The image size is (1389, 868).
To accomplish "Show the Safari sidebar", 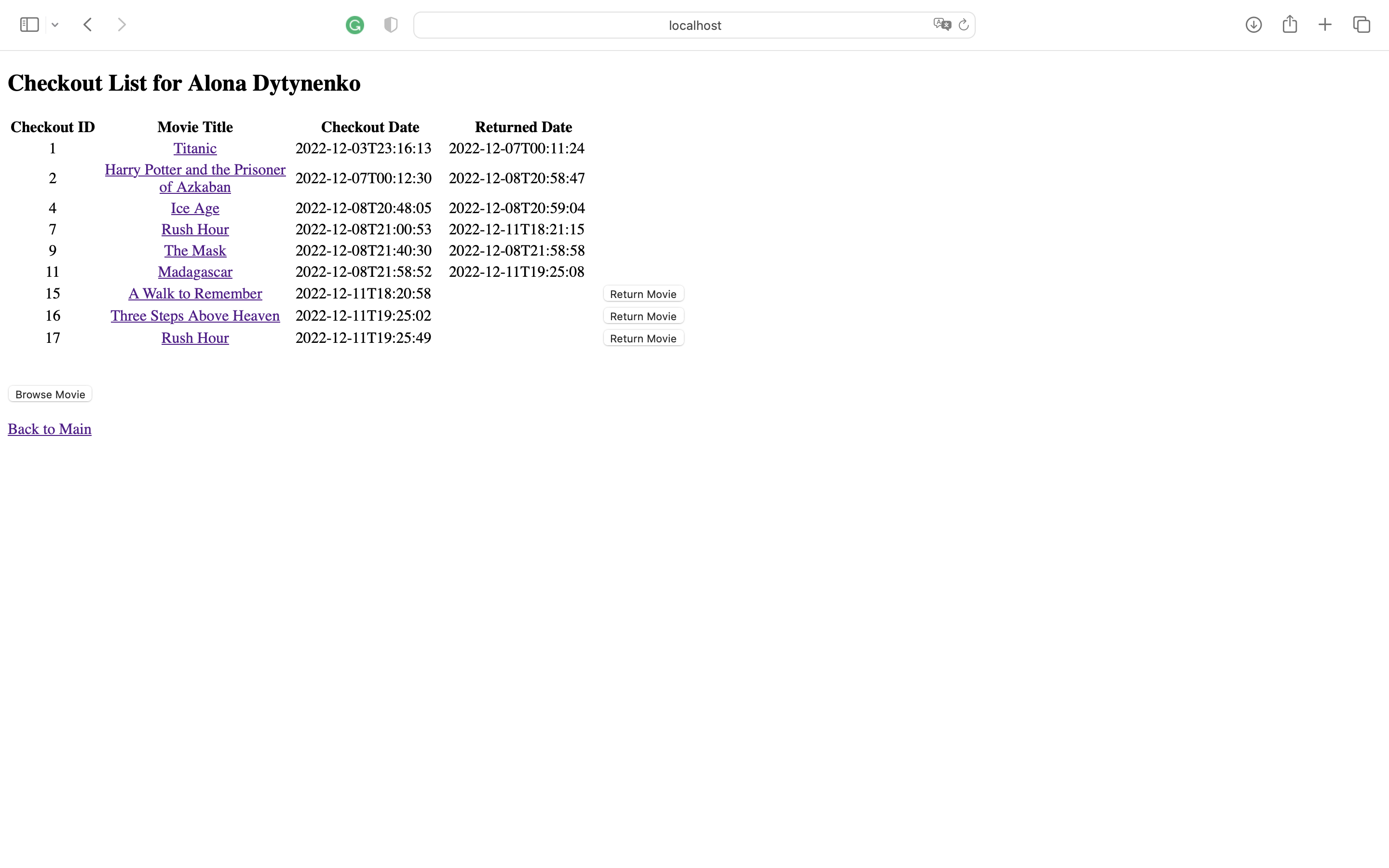I will tap(28, 24).
